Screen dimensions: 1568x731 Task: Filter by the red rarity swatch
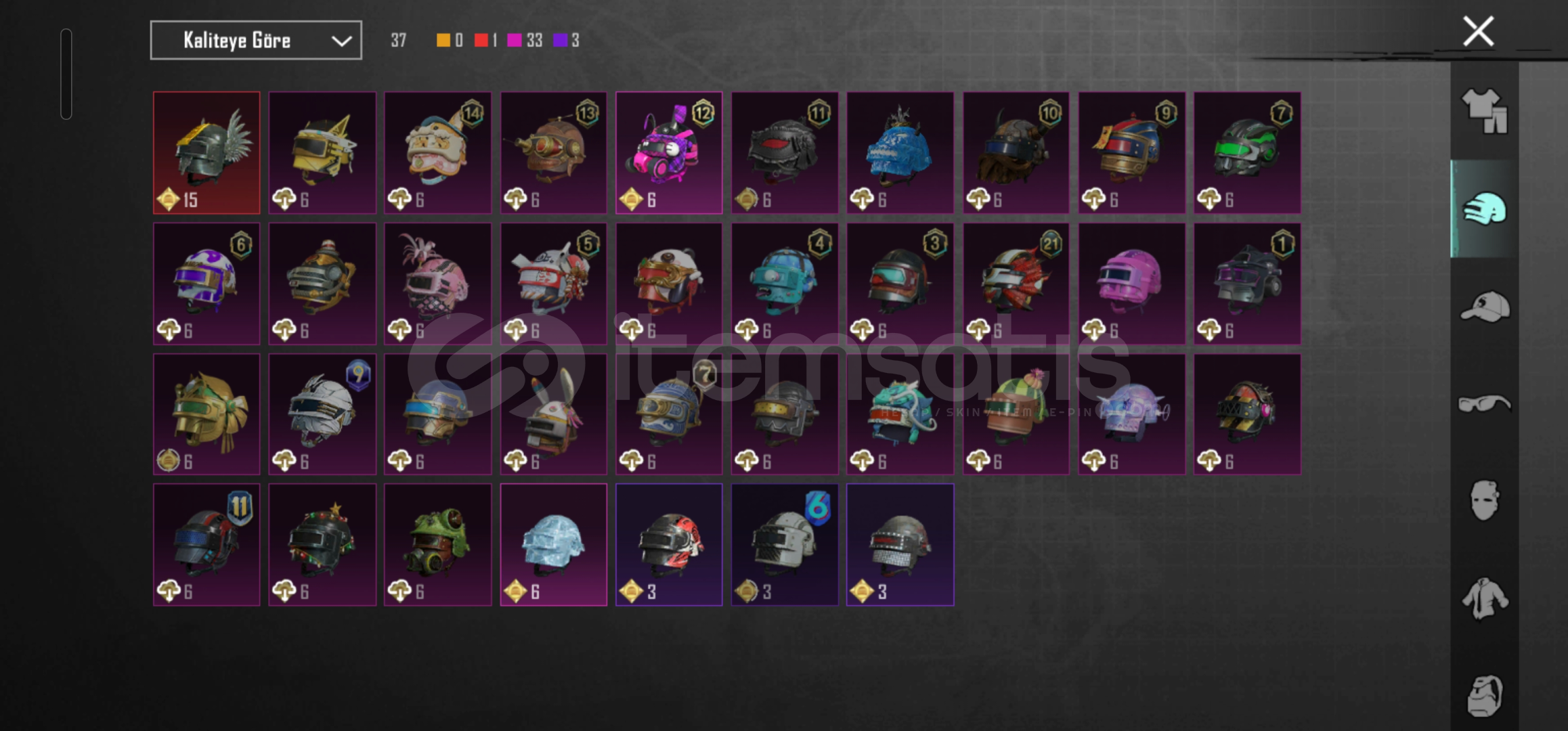coord(481,41)
